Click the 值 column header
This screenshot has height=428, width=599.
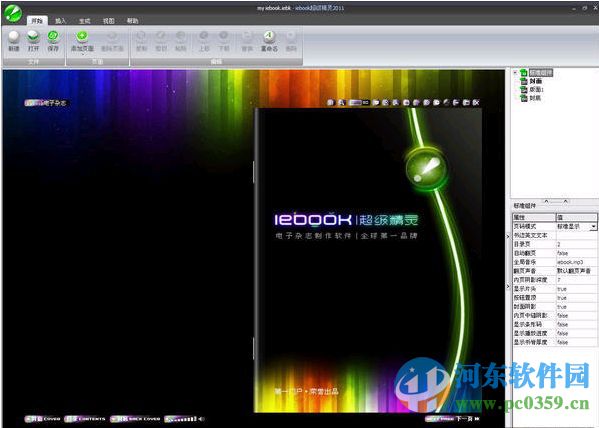click(x=576, y=217)
